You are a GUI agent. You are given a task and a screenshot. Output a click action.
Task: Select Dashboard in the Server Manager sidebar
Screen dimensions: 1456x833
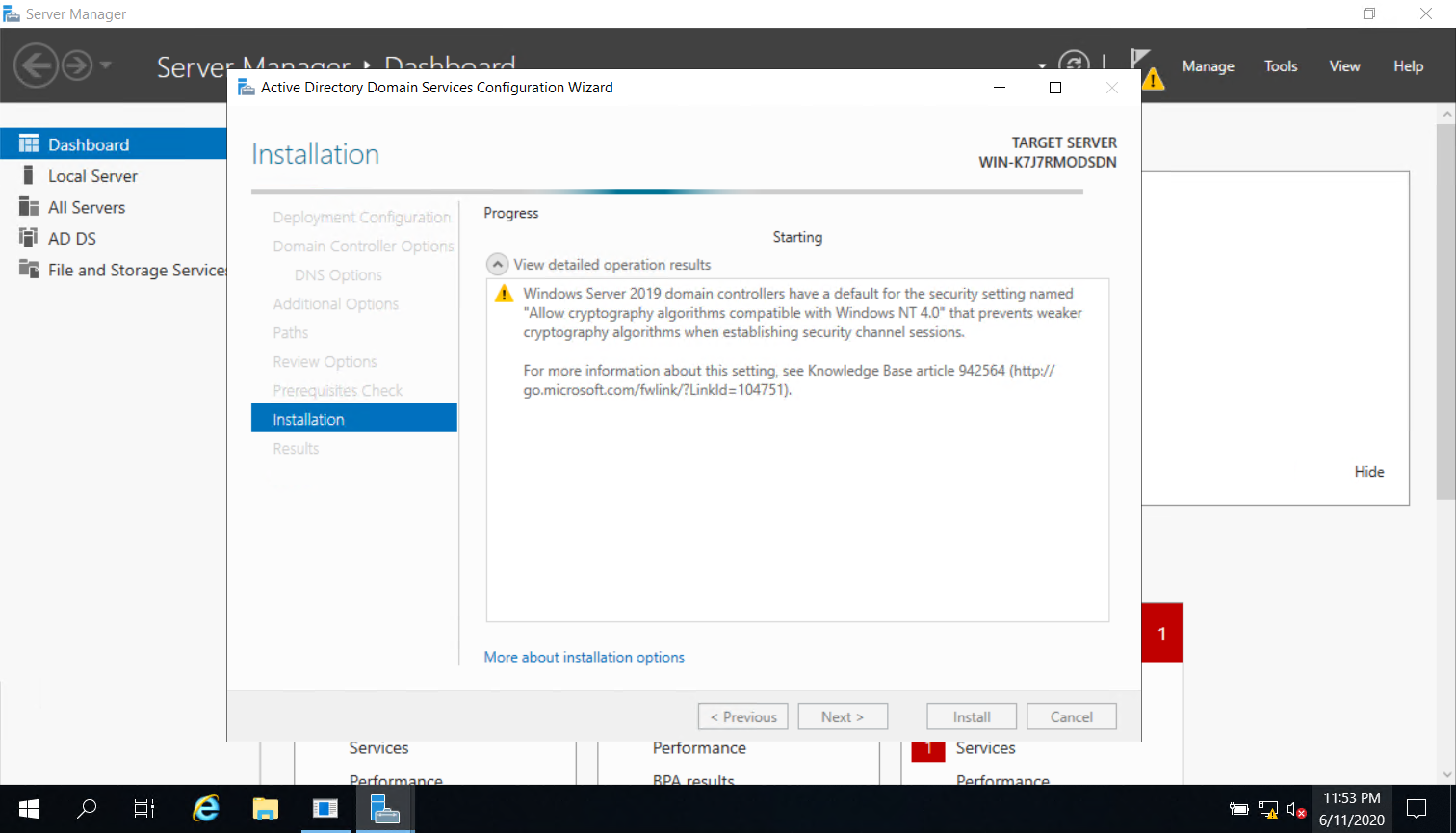(x=88, y=143)
